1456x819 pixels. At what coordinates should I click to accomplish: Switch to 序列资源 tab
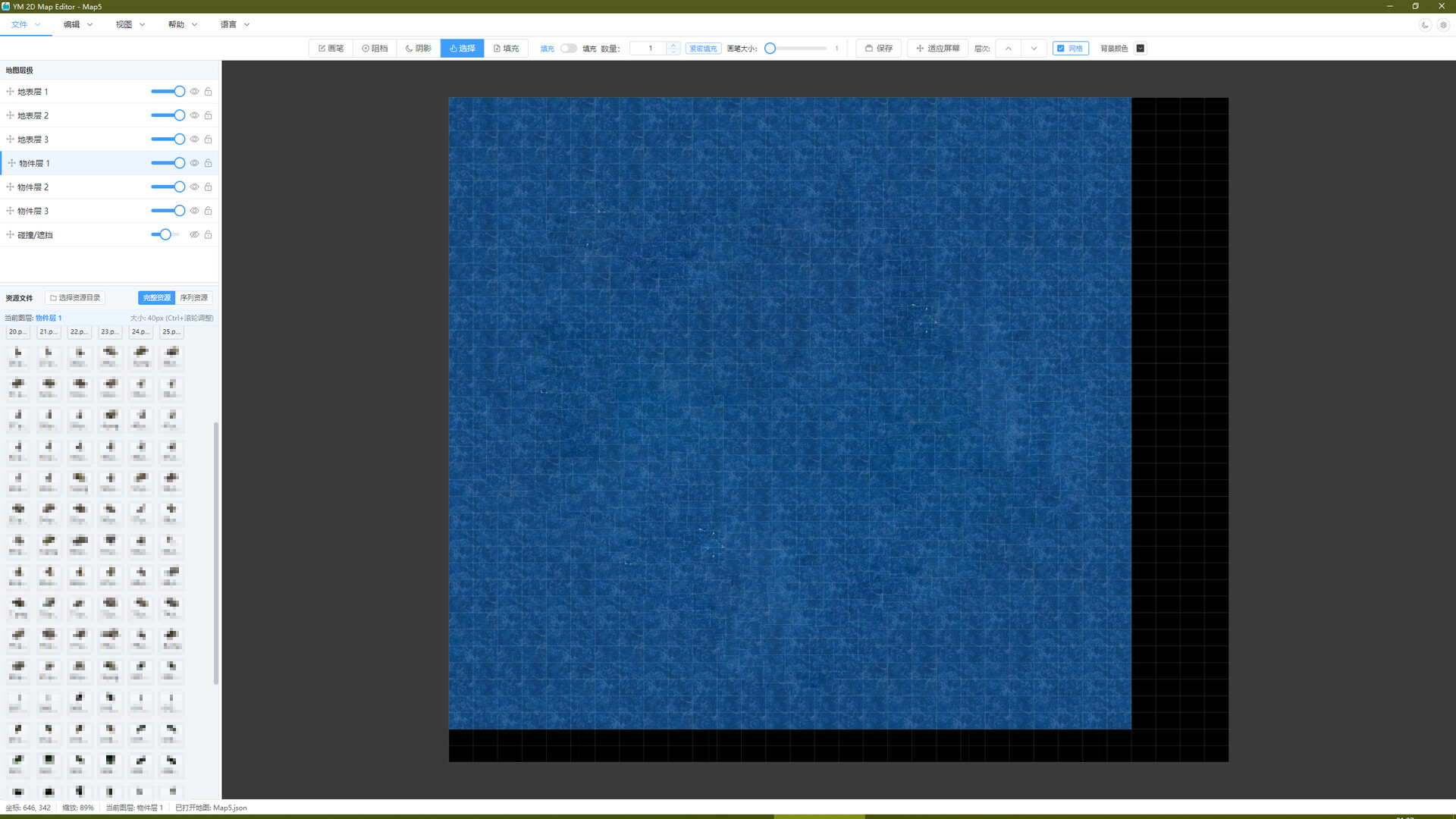point(193,298)
